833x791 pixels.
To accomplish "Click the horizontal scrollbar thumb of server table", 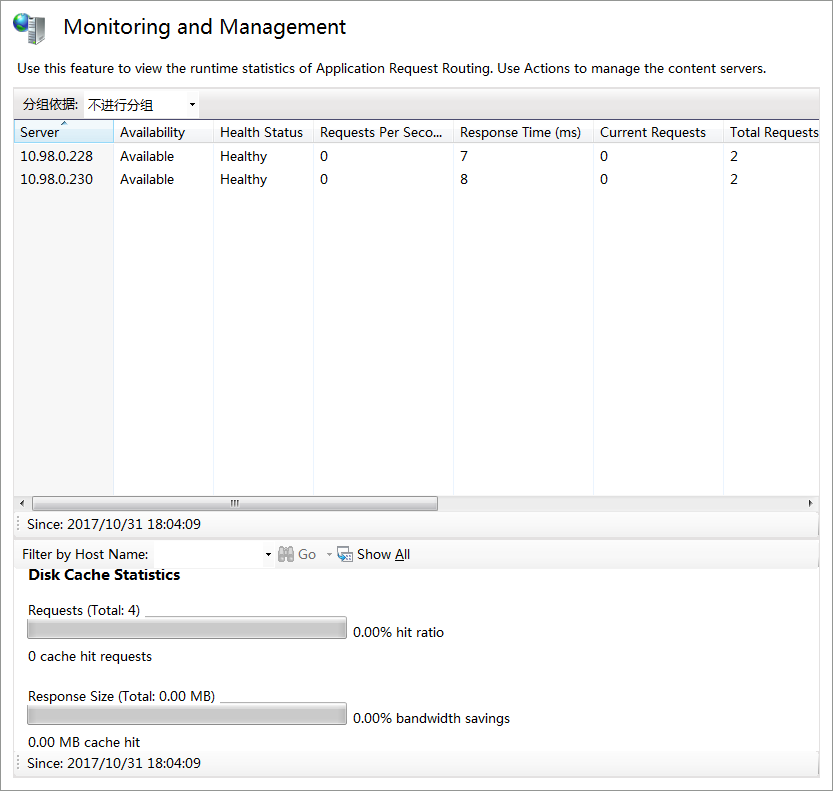I will click(235, 503).
